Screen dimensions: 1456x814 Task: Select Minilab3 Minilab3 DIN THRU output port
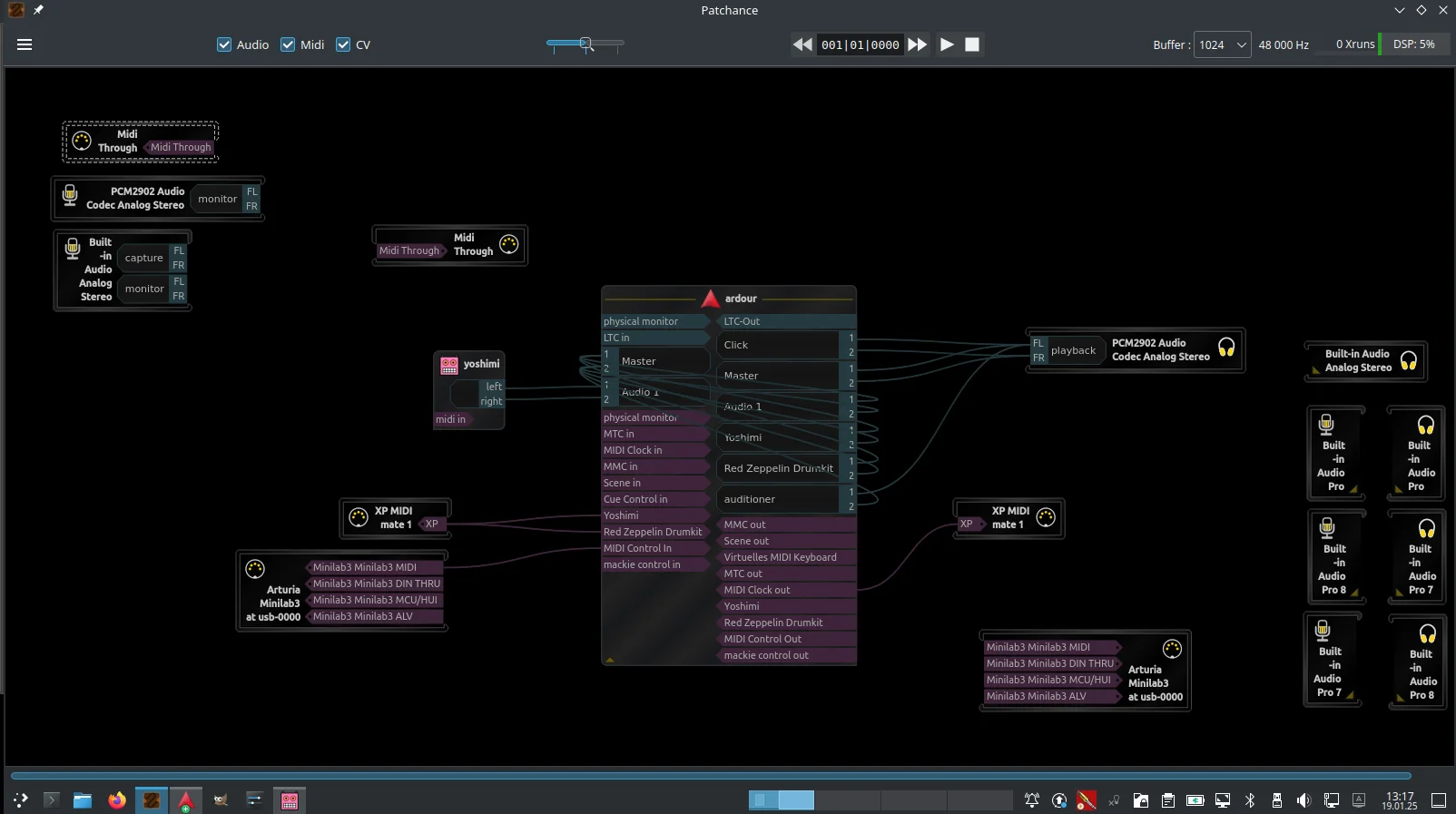[375, 584]
